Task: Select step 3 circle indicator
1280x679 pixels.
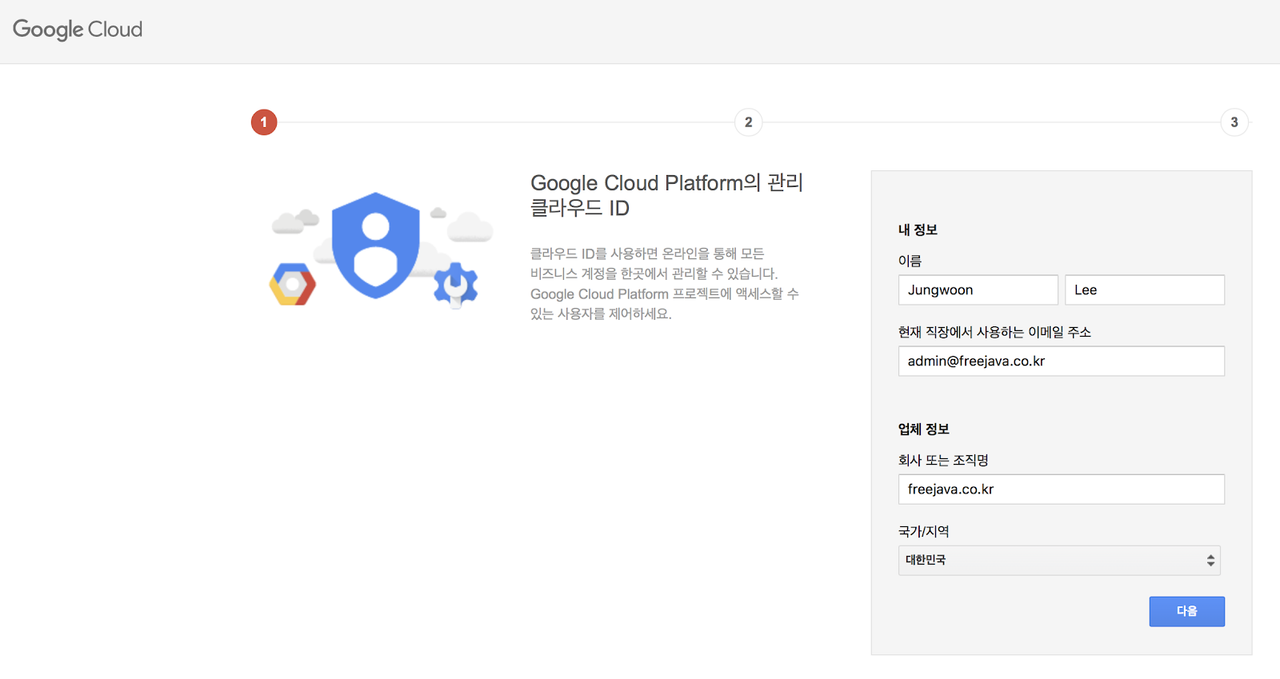Action: pos(1234,122)
